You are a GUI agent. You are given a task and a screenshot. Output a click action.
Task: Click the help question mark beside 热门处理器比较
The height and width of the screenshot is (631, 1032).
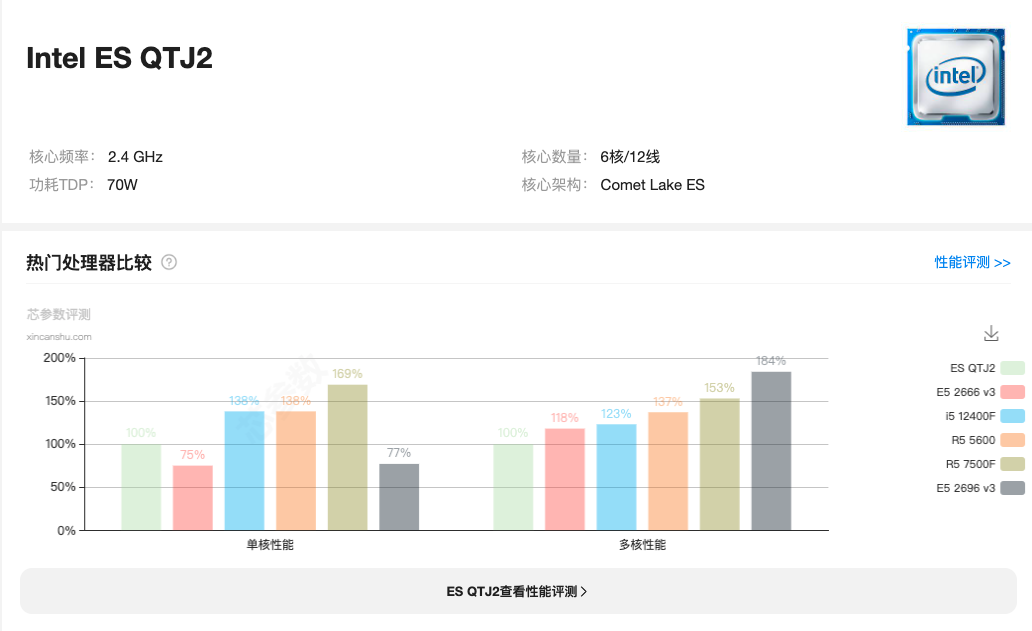click(x=169, y=263)
